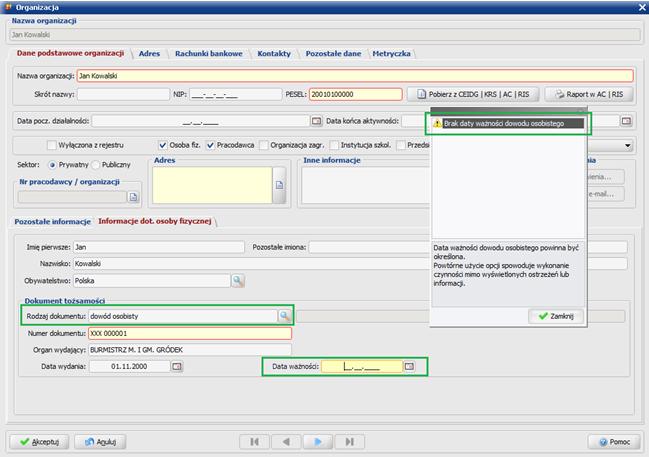The width and height of the screenshot is (649, 457).
Task: Toggle Organizacja zagr. checkbox
Action: tap(264, 145)
